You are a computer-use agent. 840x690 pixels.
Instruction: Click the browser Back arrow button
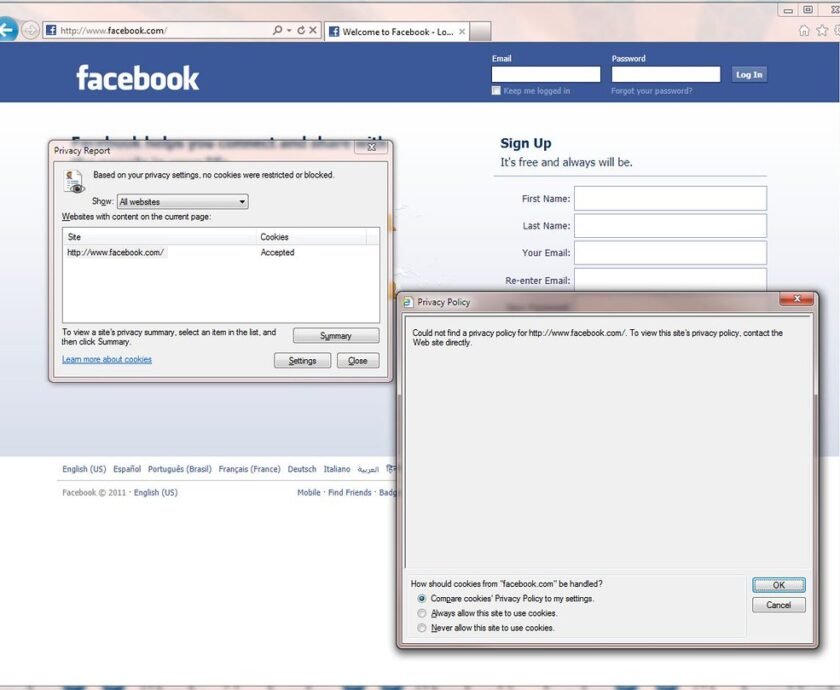[x=7, y=29]
